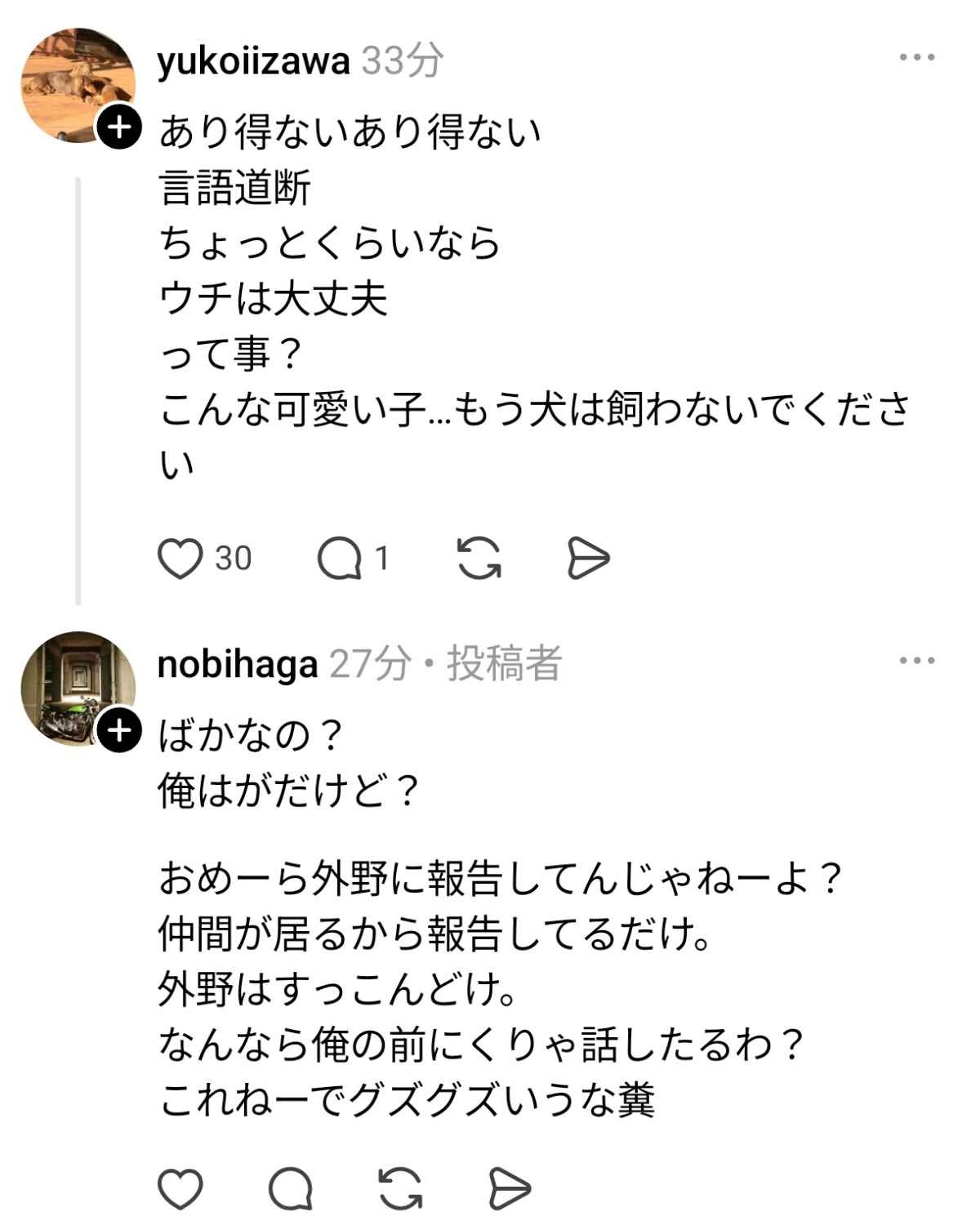
Task: View nobihaga's motorcycle profile picture
Action: coord(75,686)
